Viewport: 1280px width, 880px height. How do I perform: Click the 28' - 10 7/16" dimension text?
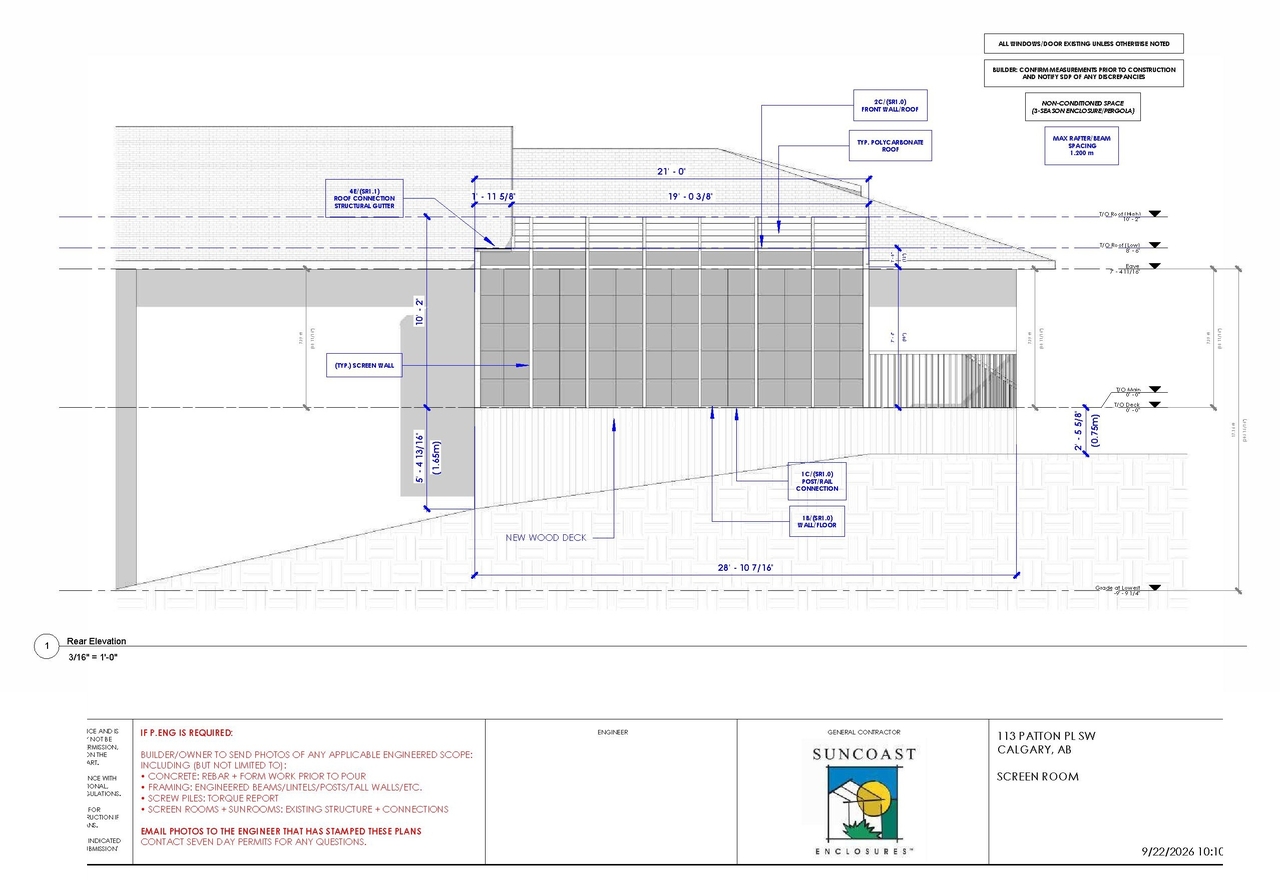(745, 567)
